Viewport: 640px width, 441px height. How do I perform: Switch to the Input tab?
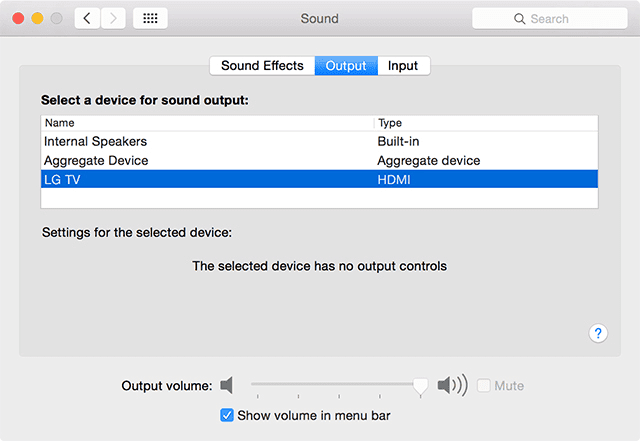coord(403,66)
